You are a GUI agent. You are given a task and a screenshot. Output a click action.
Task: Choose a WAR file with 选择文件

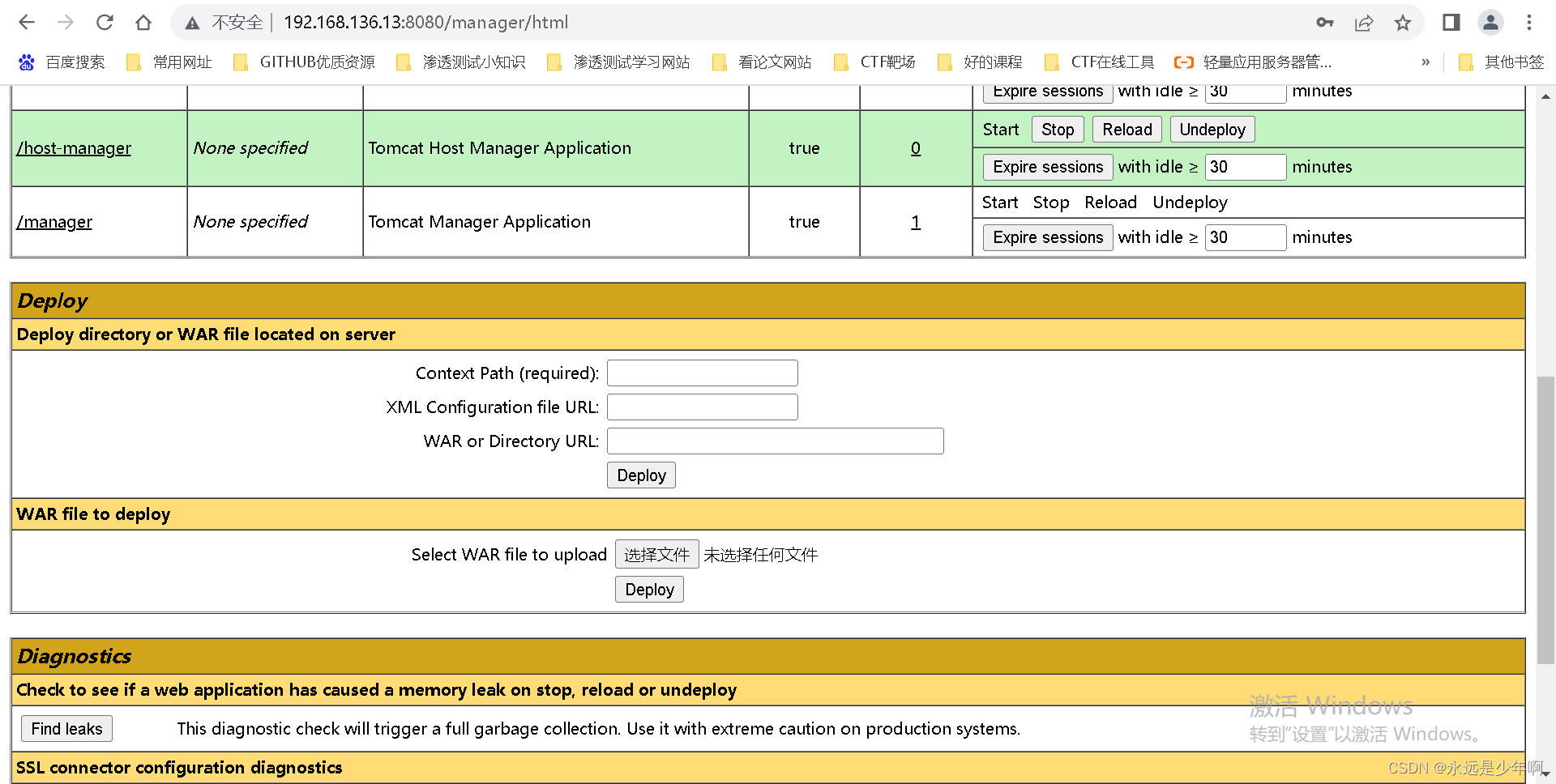pyautogui.click(x=657, y=555)
